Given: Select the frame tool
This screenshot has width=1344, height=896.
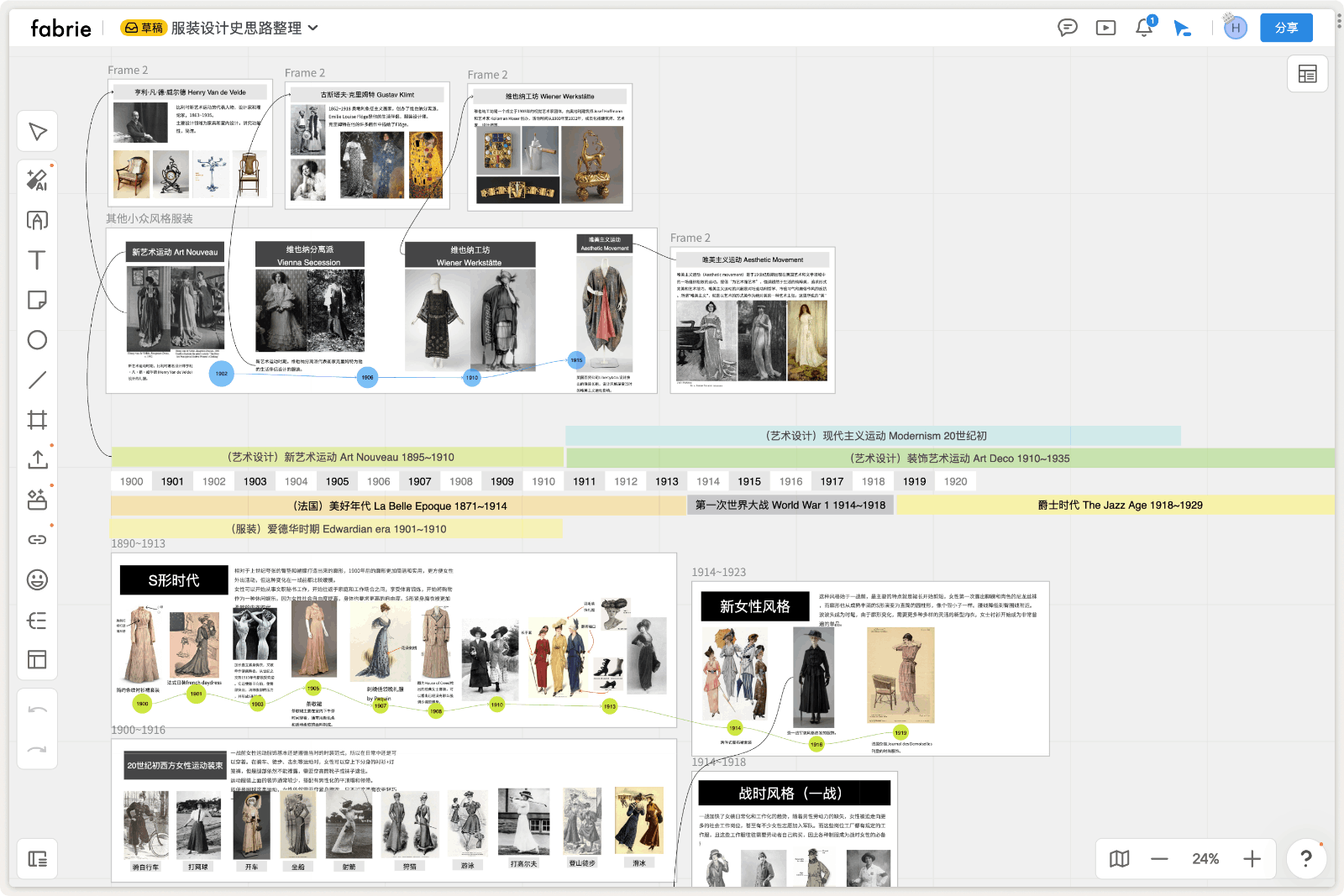Looking at the screenshot, I should tap(37, 420).
